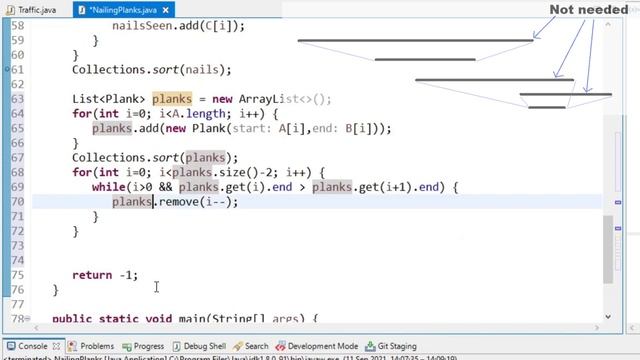Click the Git Staging icon
The height and width of the screenshot is (360, 640).
pyautogui.click(x=370, y=346)
